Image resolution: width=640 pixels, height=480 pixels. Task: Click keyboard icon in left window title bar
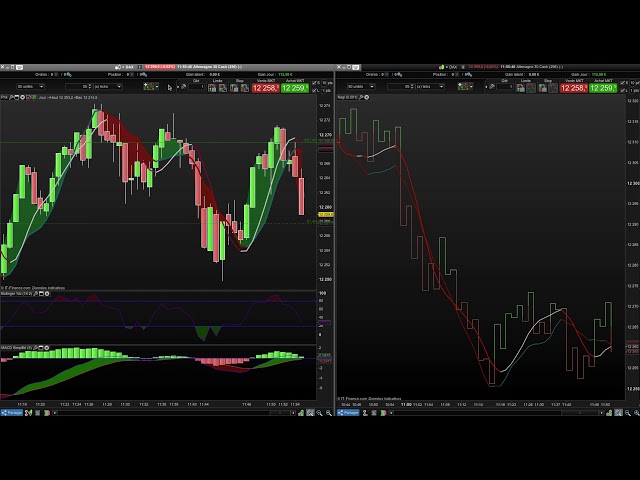coord(19,67)
